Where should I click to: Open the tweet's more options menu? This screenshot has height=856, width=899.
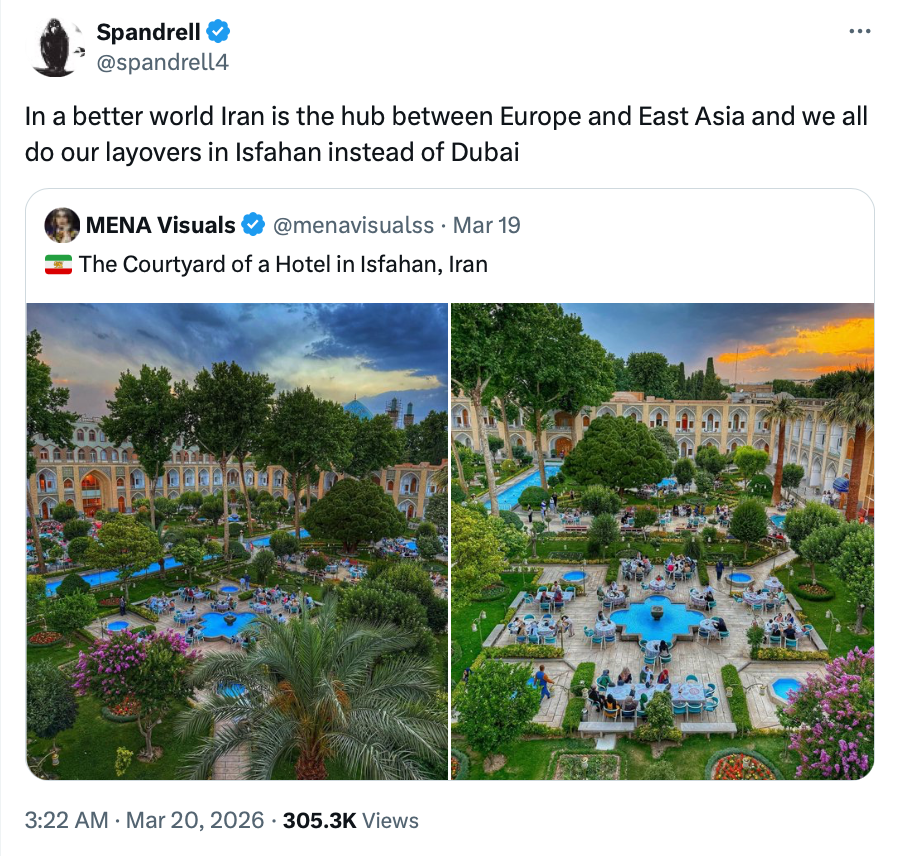coord(859,31)
